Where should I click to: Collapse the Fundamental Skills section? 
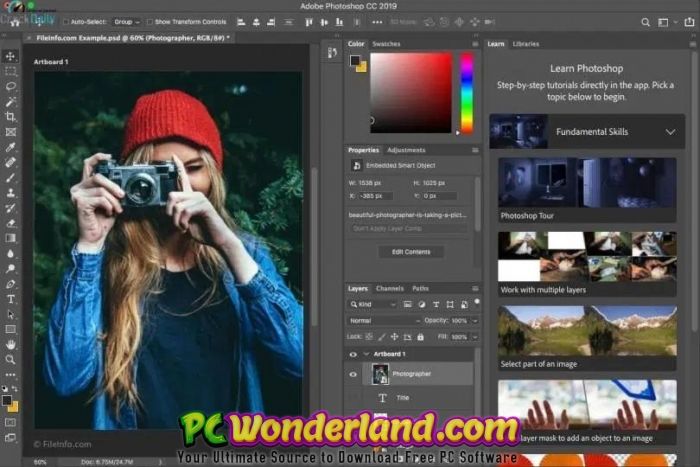click(670, 132)
